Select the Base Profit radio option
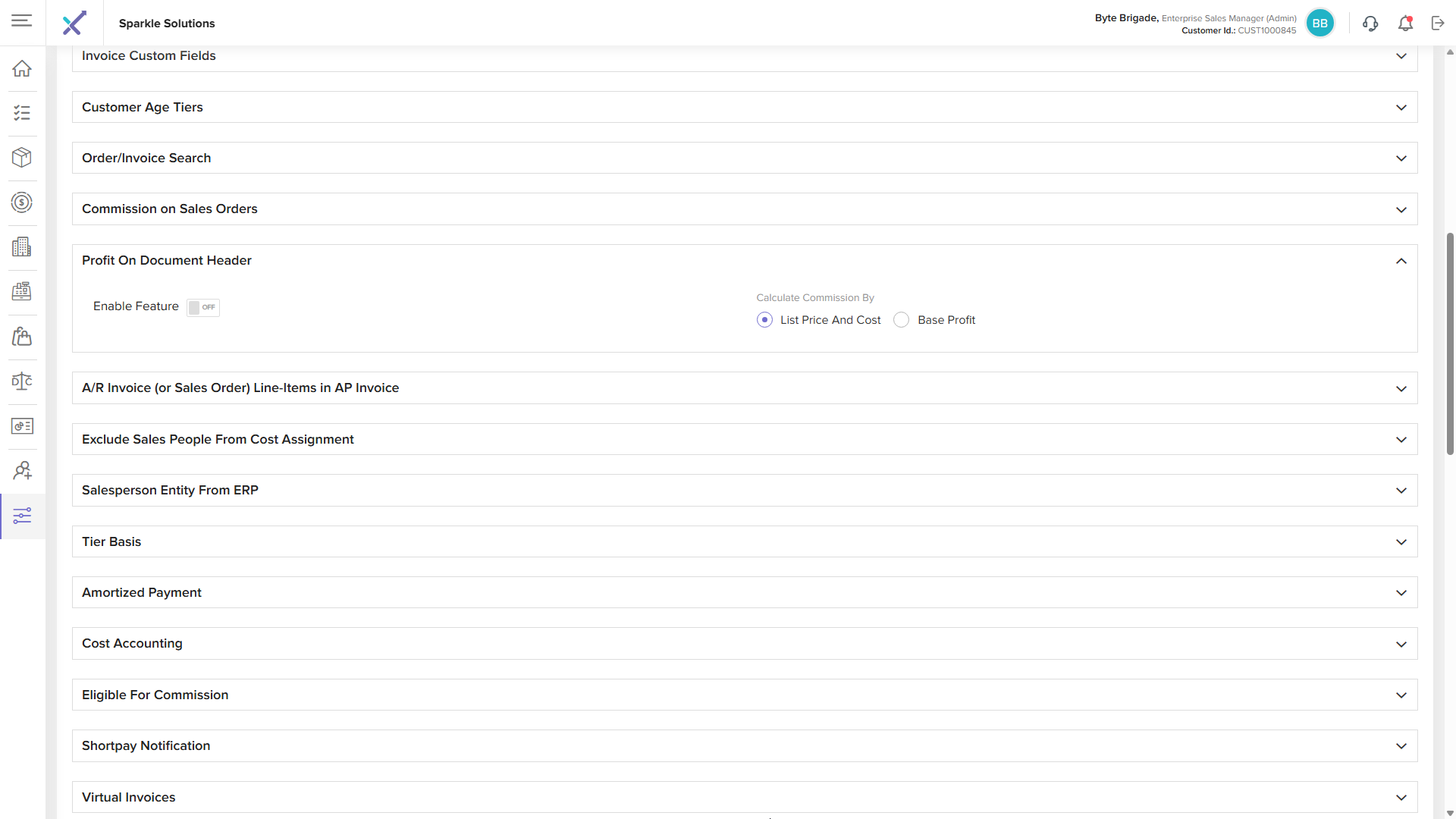This screenshot has height=819, width=1456. coord(901,320)
